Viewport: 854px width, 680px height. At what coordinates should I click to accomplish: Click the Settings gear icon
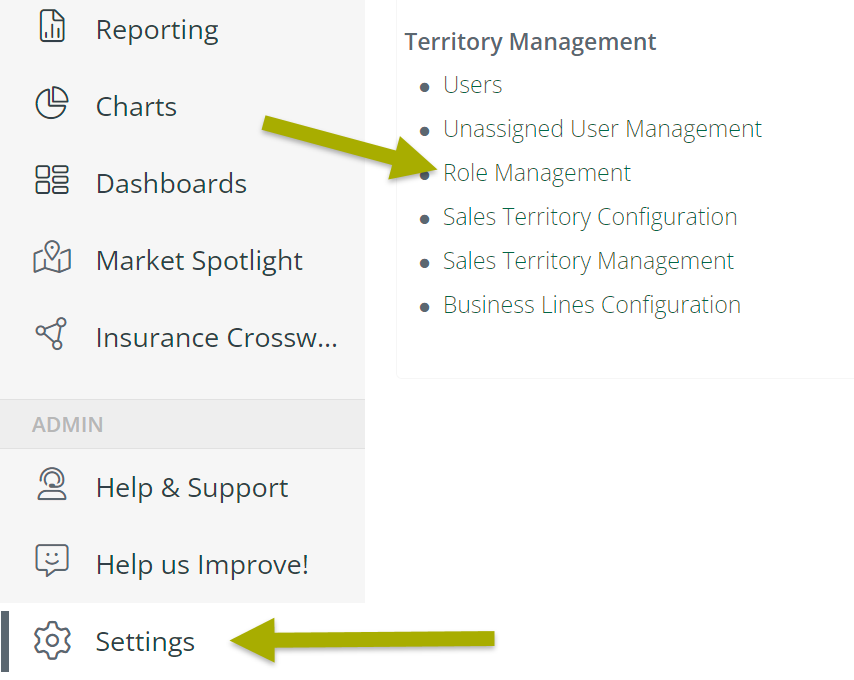point(52,641)
